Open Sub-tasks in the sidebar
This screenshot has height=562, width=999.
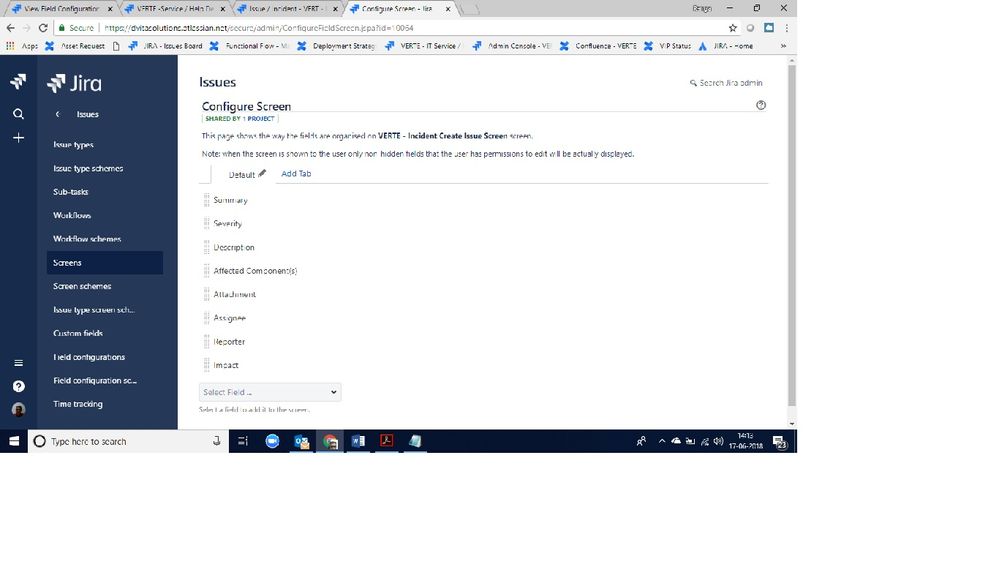coord(71,192)
